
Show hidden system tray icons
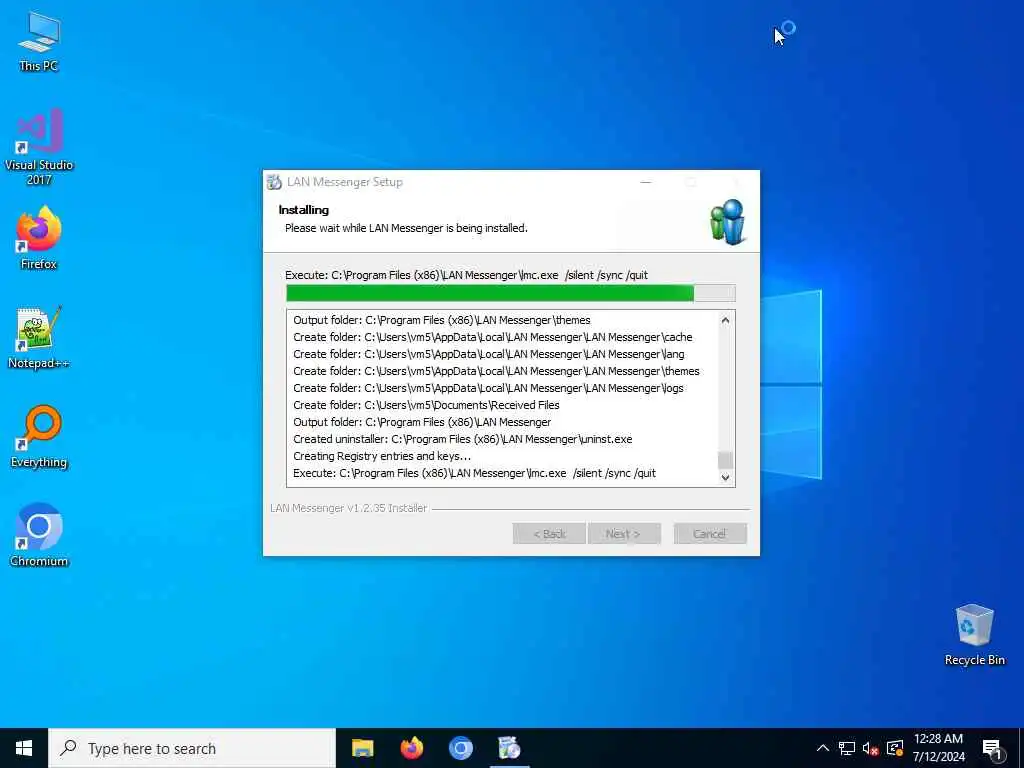[823, 748]
